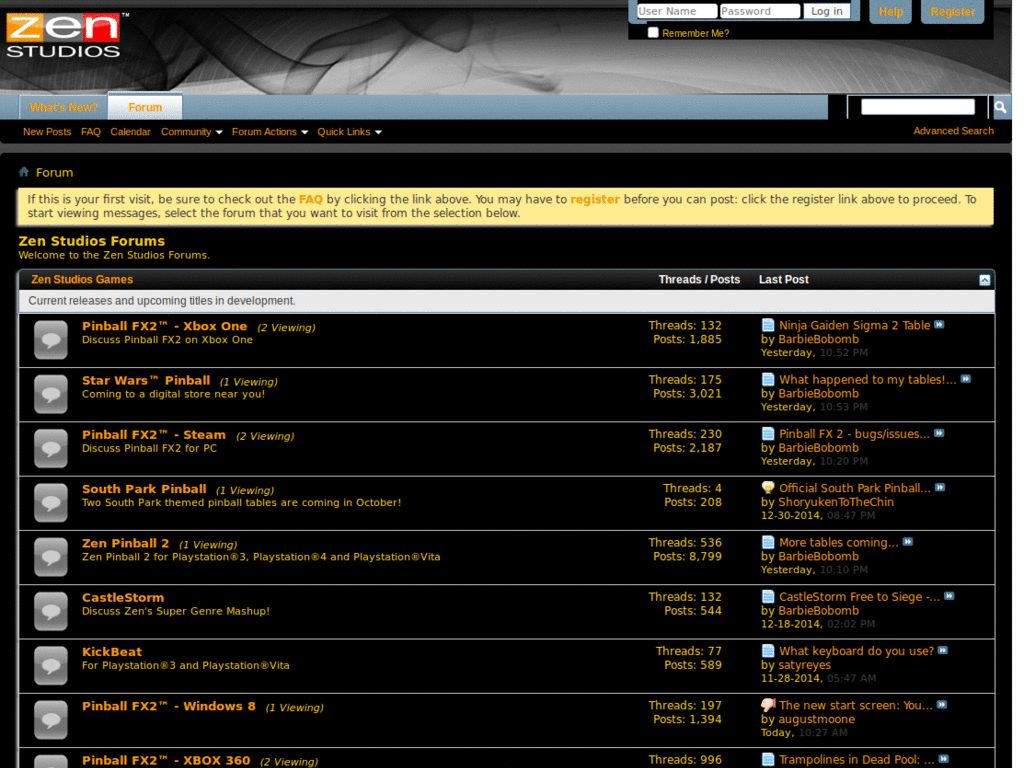Select the Forum tab
The height and width of the screenshot is (768, 1024).
145,107
